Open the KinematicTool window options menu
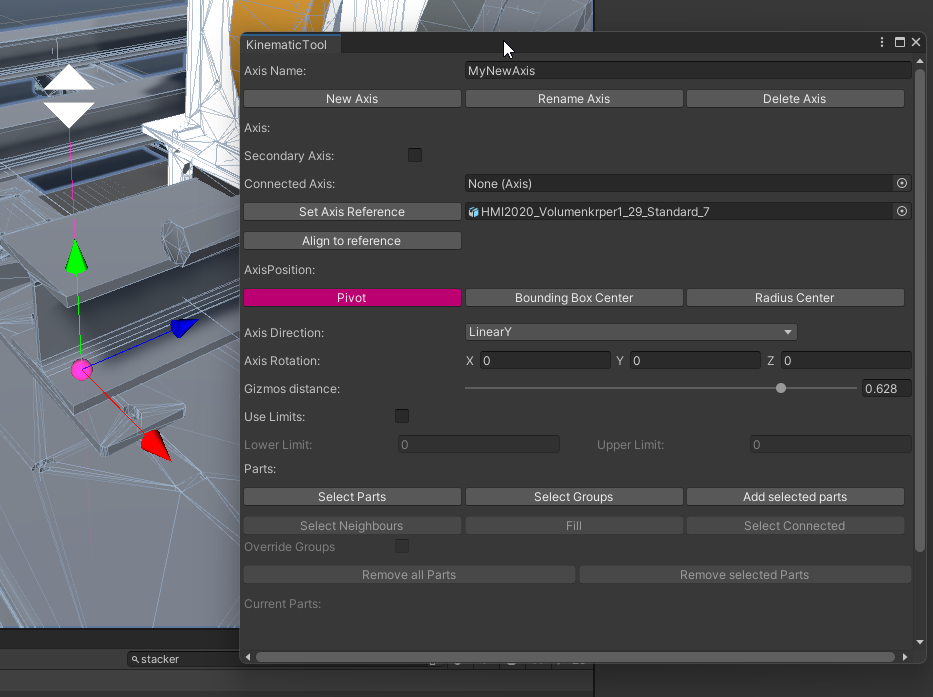Viewport: 933px width, 697px height. coord(882,43)
